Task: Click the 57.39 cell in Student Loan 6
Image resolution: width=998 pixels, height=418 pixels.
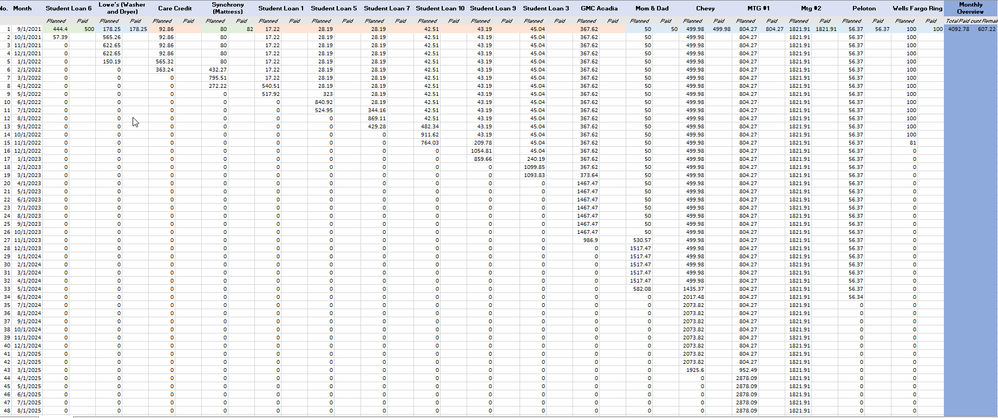Action: 56,38
